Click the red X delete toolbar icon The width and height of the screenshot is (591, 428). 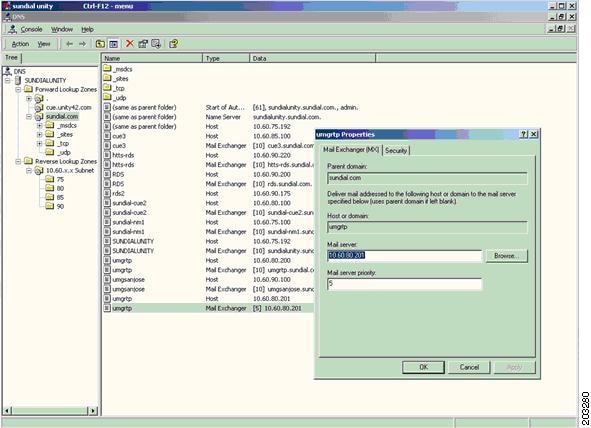[130, 44]
